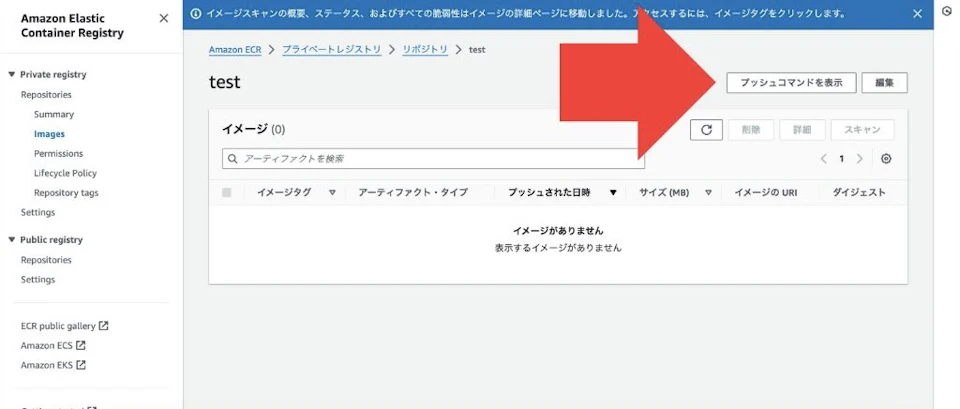Click the アーティファクト・タイプ column header
This screenshot has height=409, width=960.
pos(413,192)
